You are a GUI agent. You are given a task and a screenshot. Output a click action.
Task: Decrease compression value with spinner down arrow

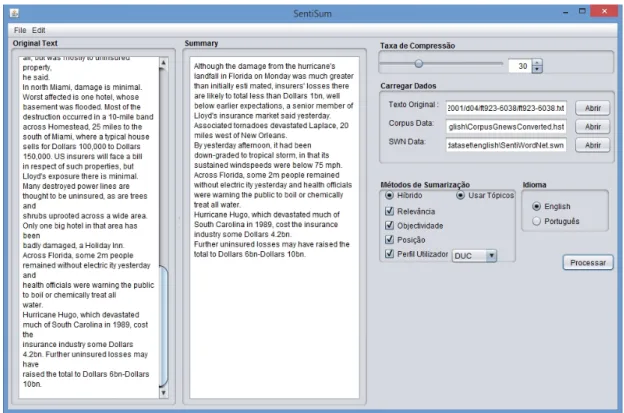pyautogui.click(x=537, y=70)
